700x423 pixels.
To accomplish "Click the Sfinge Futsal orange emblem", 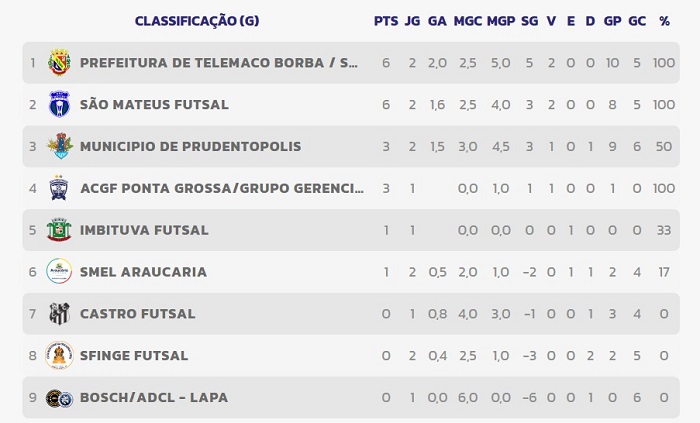I will click(x=59, y=355).
